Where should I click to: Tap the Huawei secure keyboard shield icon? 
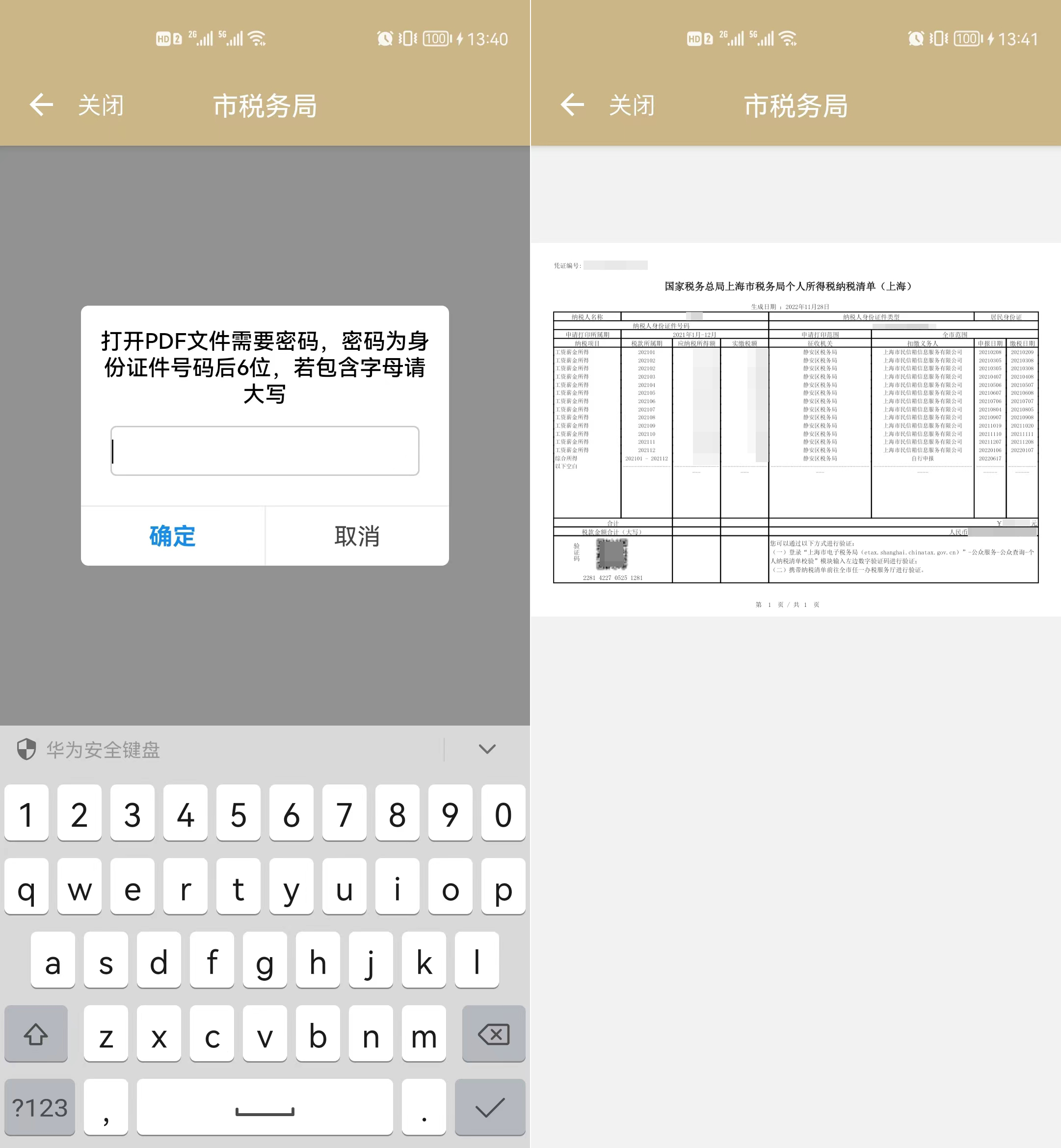pos(25,750)
